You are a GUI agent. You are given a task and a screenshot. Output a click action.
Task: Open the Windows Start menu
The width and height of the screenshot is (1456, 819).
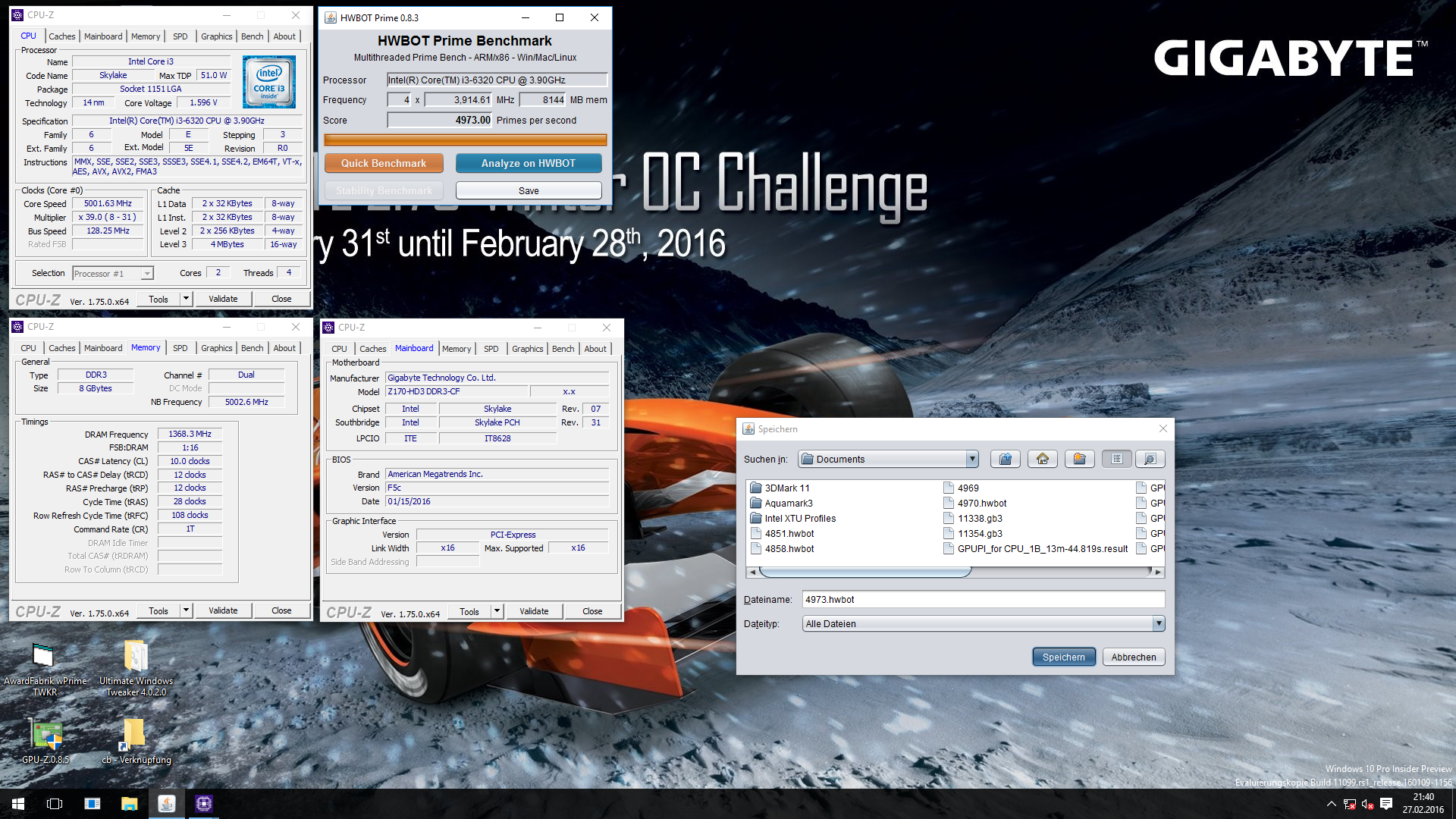[x=18, y=804]
